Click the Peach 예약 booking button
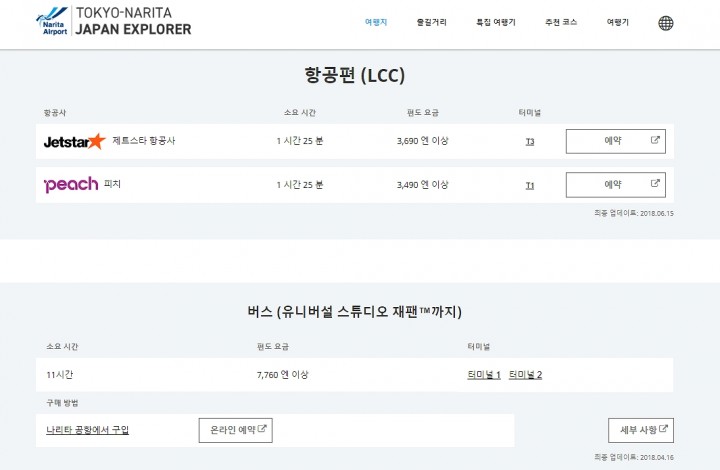The height and width of the screenshot is (470, 720). (x=615, y=185)
